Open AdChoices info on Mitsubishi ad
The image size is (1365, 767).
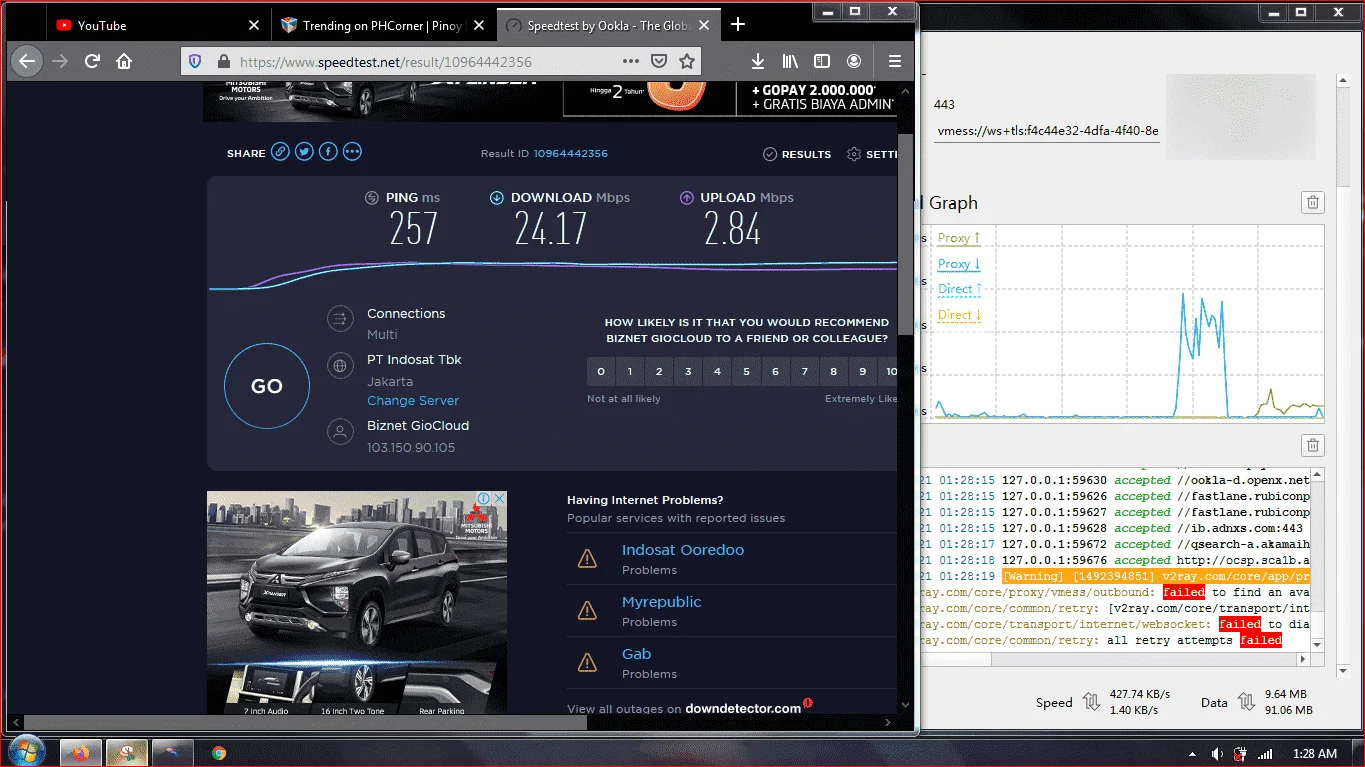(482, 498)
